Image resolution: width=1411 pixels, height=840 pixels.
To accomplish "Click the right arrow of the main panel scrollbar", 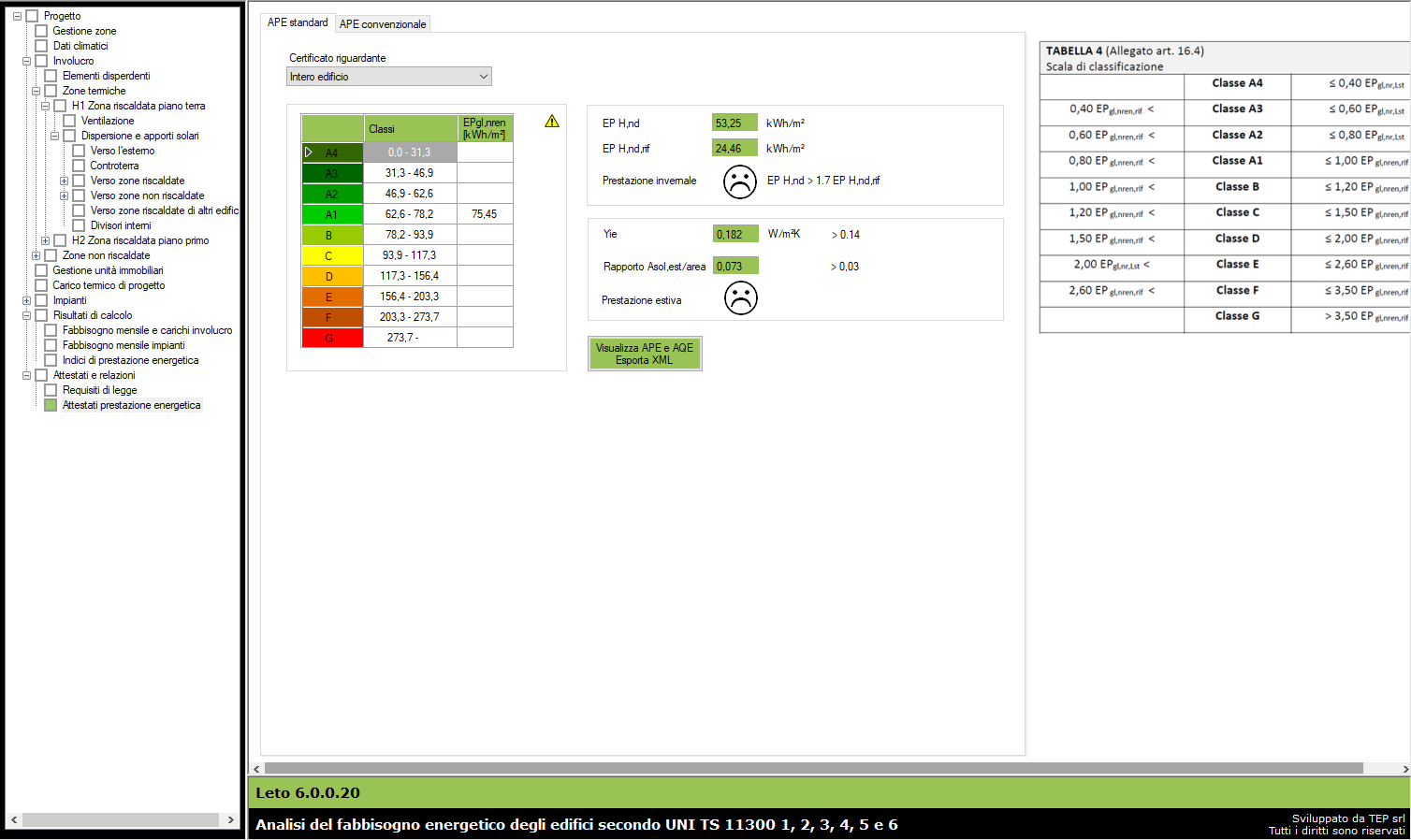I will click(x=1404, y=769).
